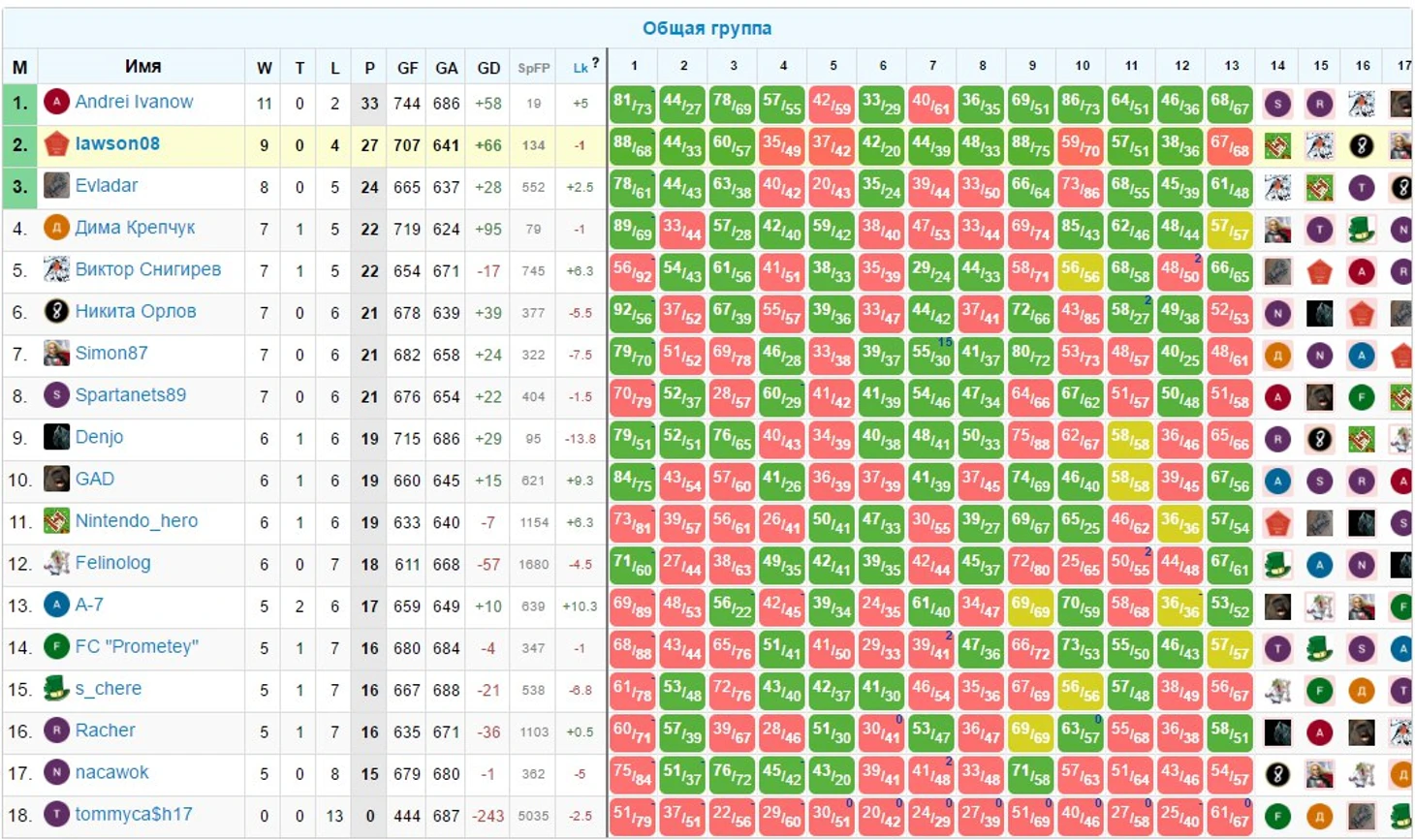Click the 33 points value for Andrei Ivanow
1415x840 pixels.
369,104
